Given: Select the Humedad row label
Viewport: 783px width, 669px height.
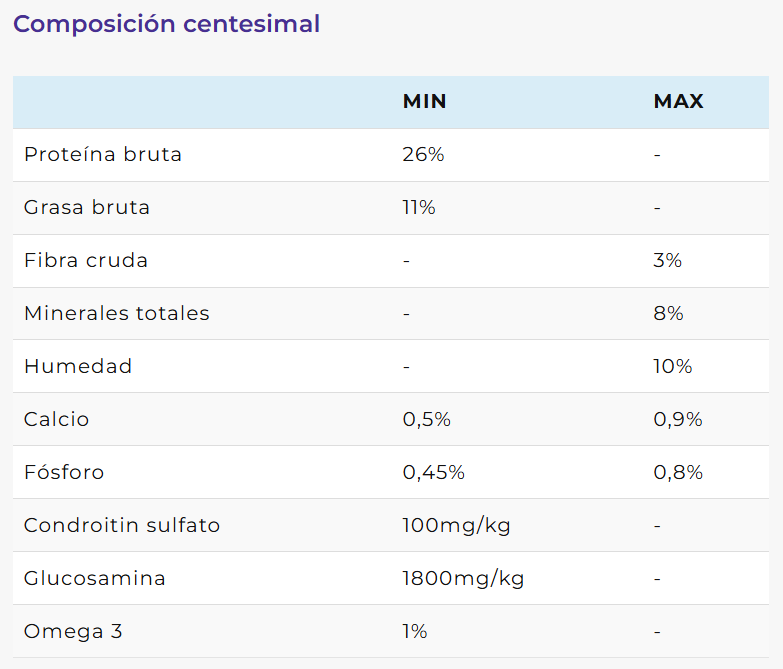Looking at the screenshot, I should [x=78, y=367].
